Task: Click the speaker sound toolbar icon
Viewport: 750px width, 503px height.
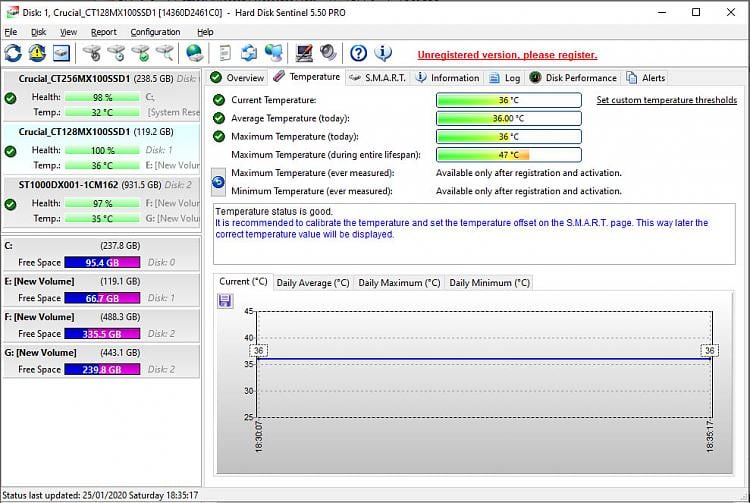Action: (327, 53)
